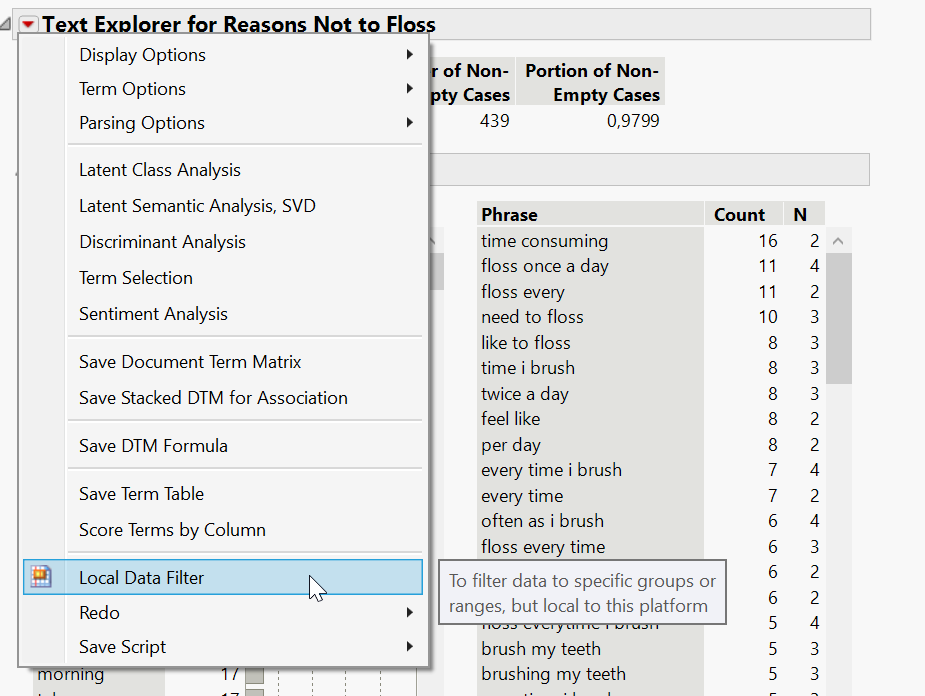Click Score Terms by Column
Viewport: 925px width, 696px height.
(172, 530)
